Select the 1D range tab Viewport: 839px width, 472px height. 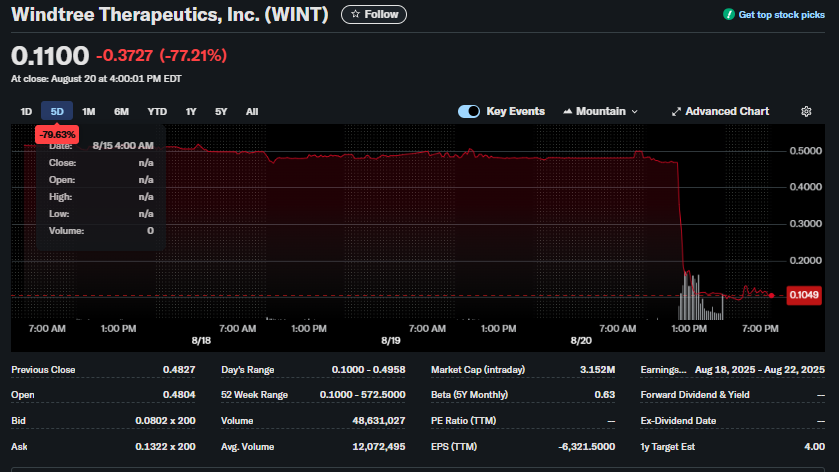click(x=26, y=111)
